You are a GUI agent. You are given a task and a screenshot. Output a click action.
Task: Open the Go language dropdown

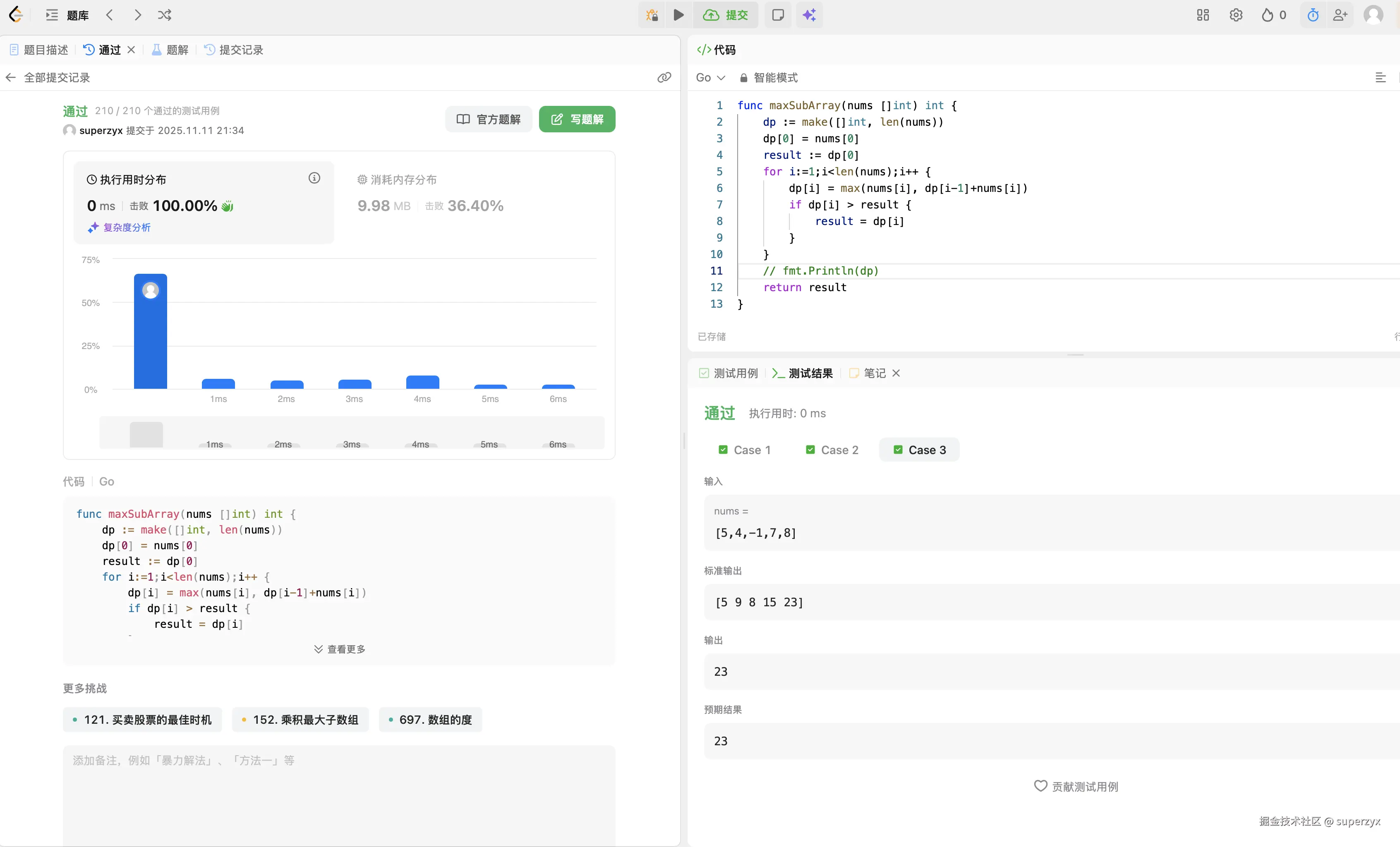[x=710, y=78]
